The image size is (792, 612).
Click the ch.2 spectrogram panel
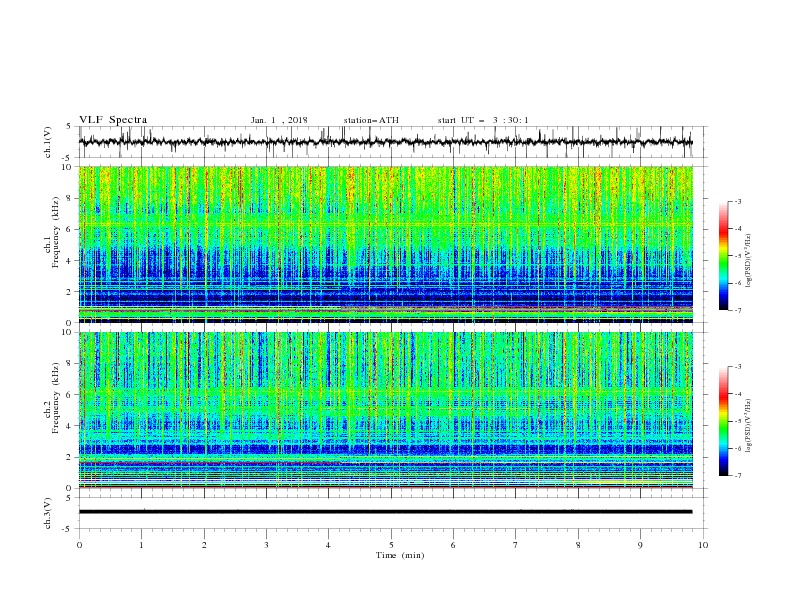coord(385,410)
